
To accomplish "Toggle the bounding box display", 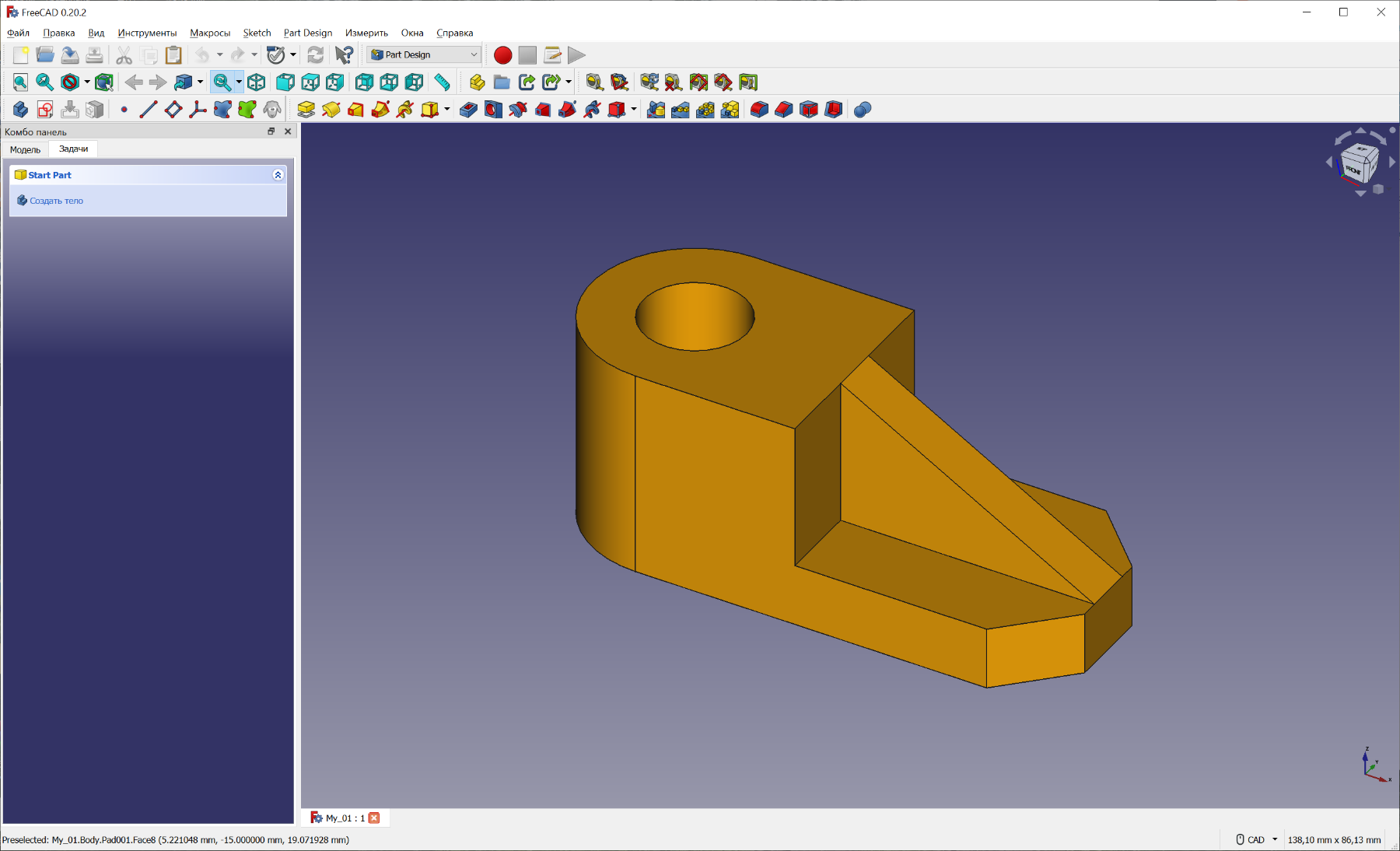I will point(104,82).
